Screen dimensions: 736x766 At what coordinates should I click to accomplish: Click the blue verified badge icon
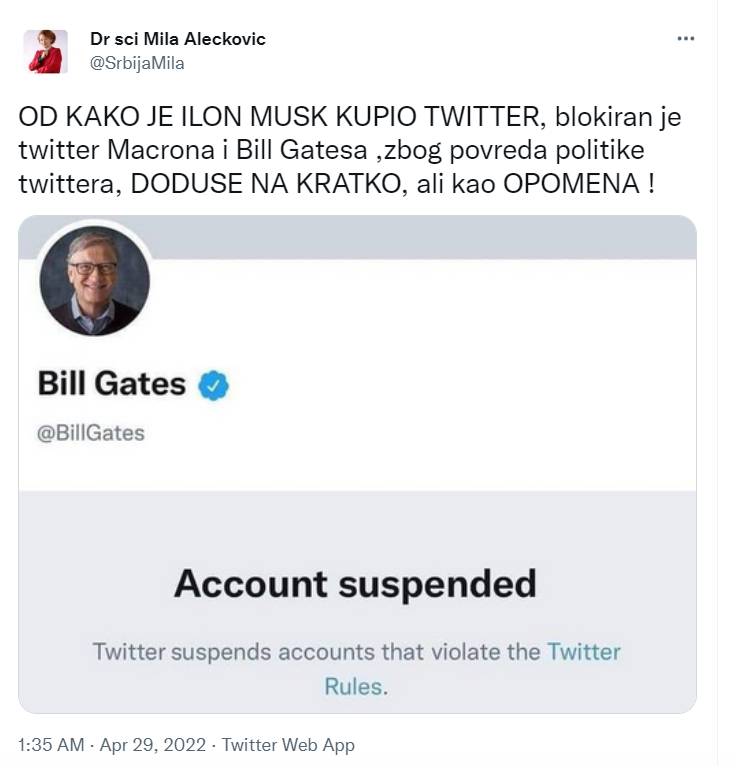pos(213,385)
